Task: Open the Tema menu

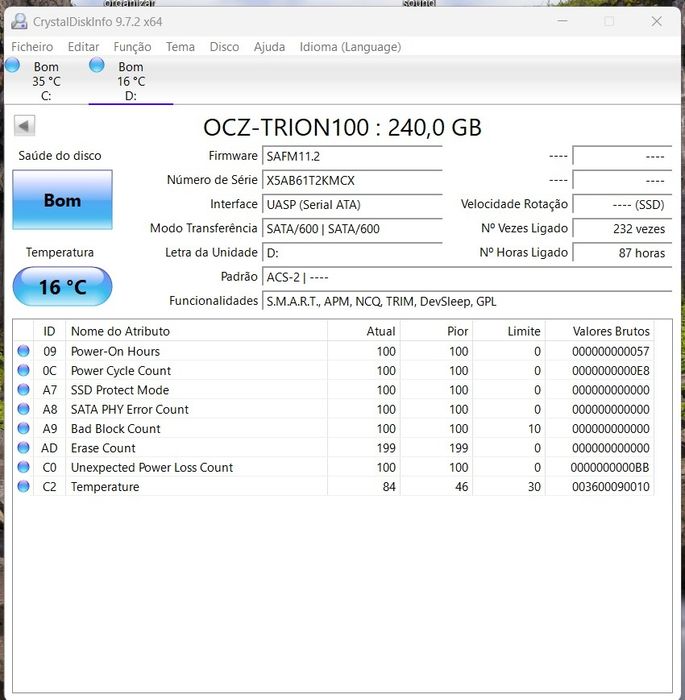Action: pos(180,47)
